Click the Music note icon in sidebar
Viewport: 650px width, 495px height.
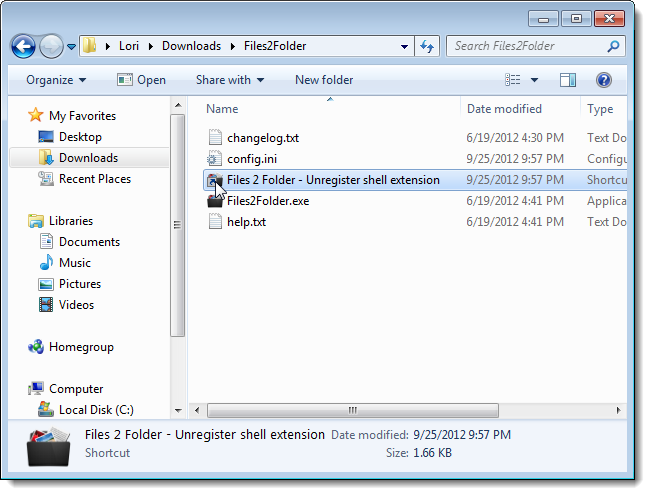(x=46, y=262)
